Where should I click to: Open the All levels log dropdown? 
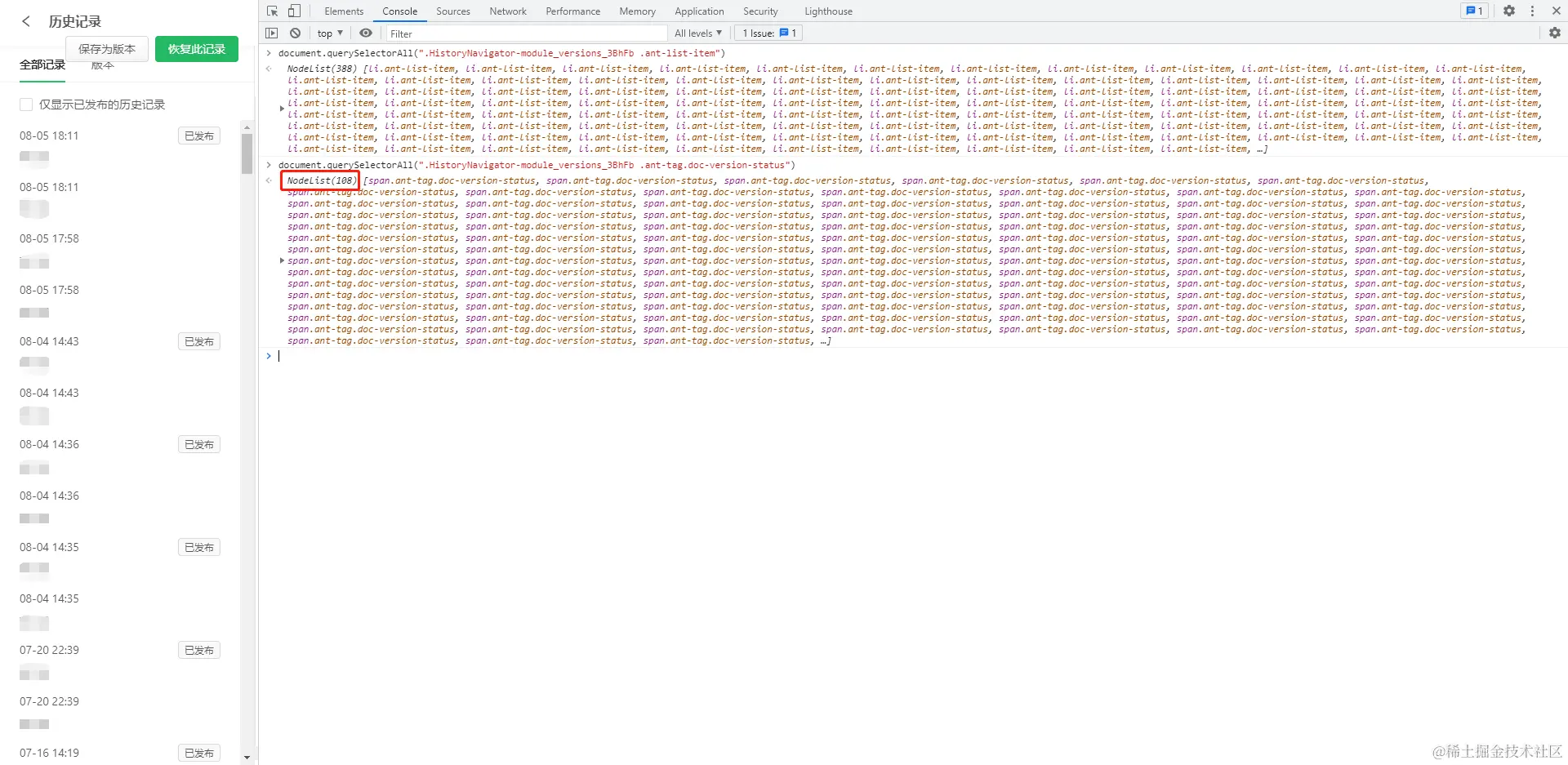pyautogui.click(x=698, y=33)
